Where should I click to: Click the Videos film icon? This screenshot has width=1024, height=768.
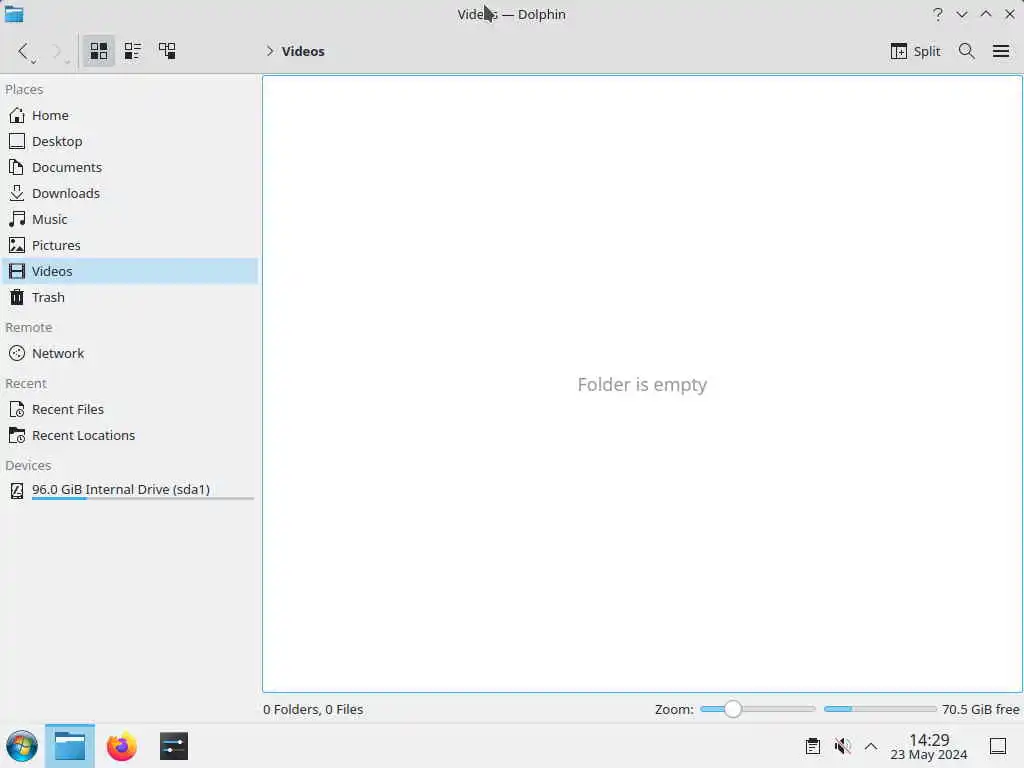pos(17,271)
